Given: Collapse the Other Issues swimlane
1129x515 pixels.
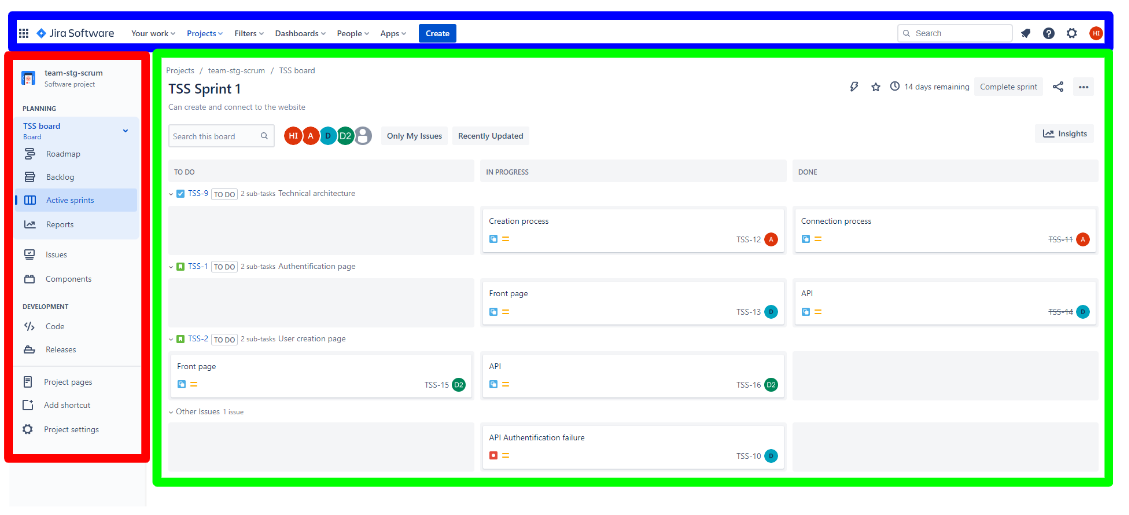Looking at the screenshot, I should point(171,412).
